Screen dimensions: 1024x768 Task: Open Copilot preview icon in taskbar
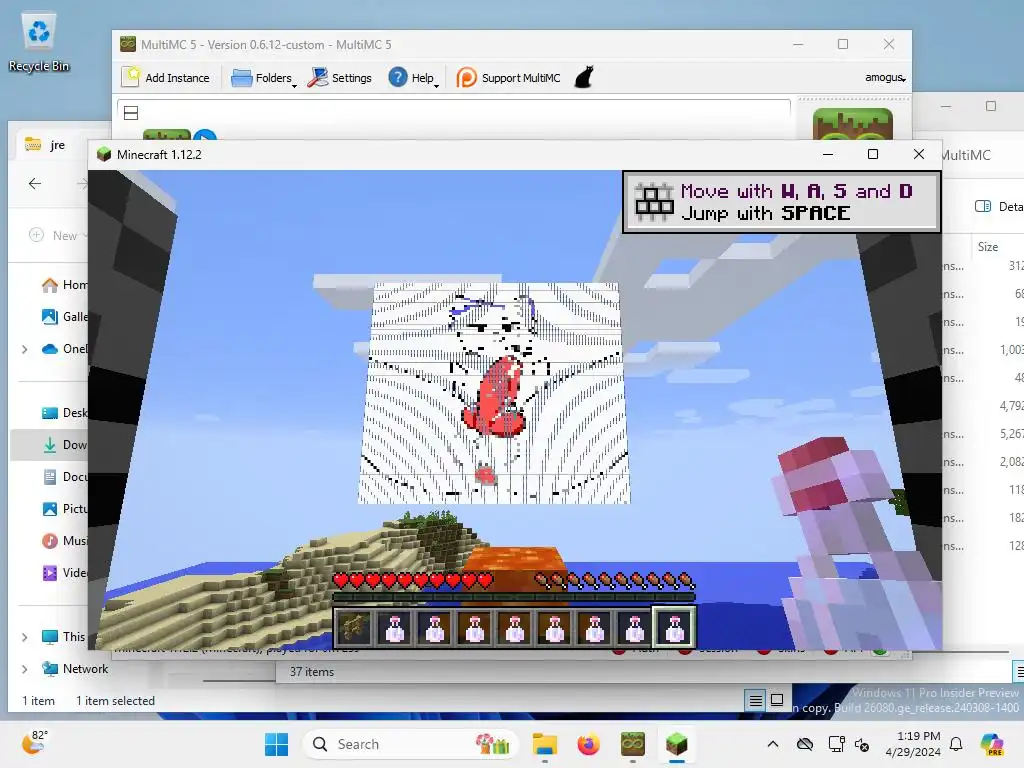(x=991, y=744)
